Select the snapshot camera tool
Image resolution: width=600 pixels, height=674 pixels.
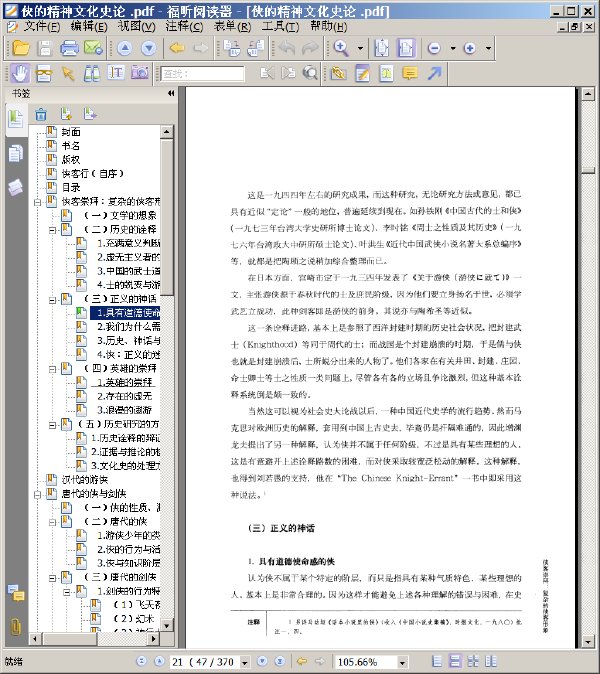140,73
